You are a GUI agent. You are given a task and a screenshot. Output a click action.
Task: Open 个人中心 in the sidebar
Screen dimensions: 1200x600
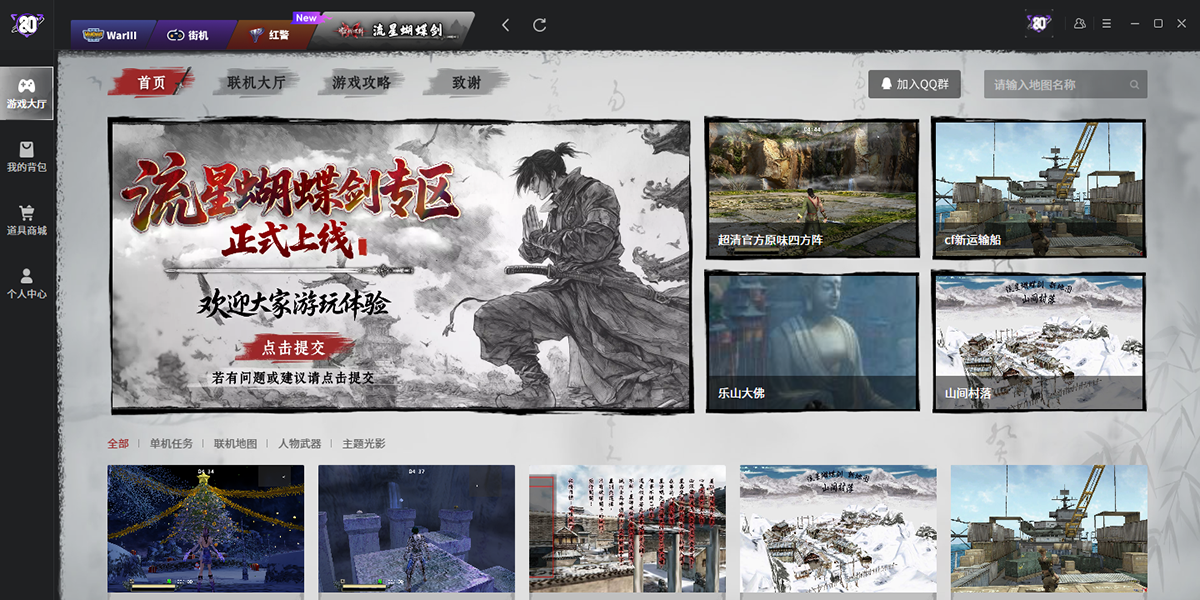pos(27,284)
